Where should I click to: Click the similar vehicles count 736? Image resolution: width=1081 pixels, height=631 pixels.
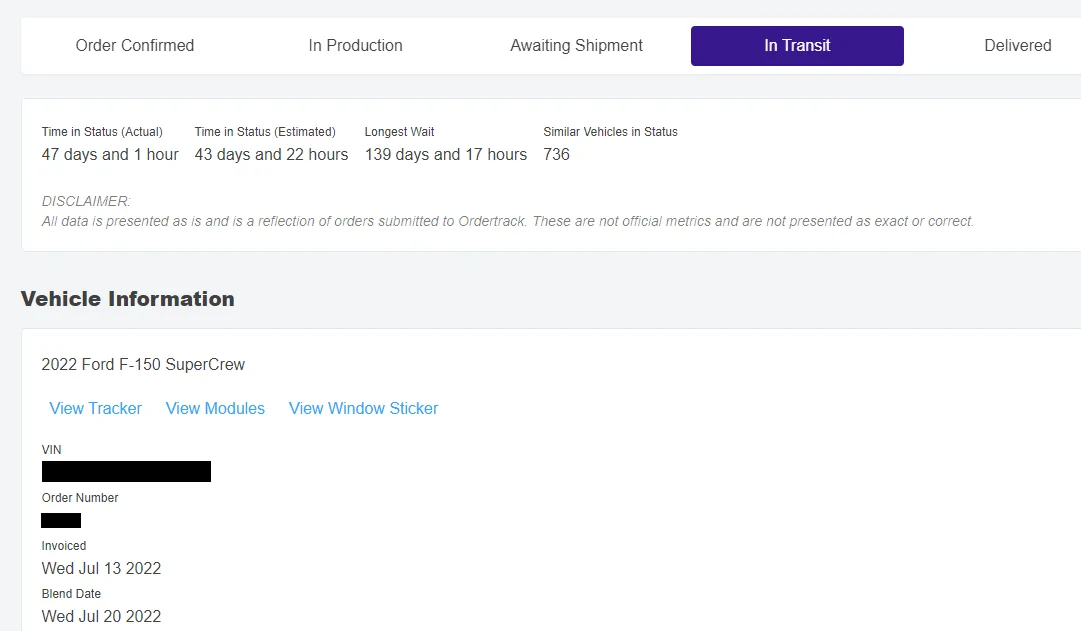(556, 155)
